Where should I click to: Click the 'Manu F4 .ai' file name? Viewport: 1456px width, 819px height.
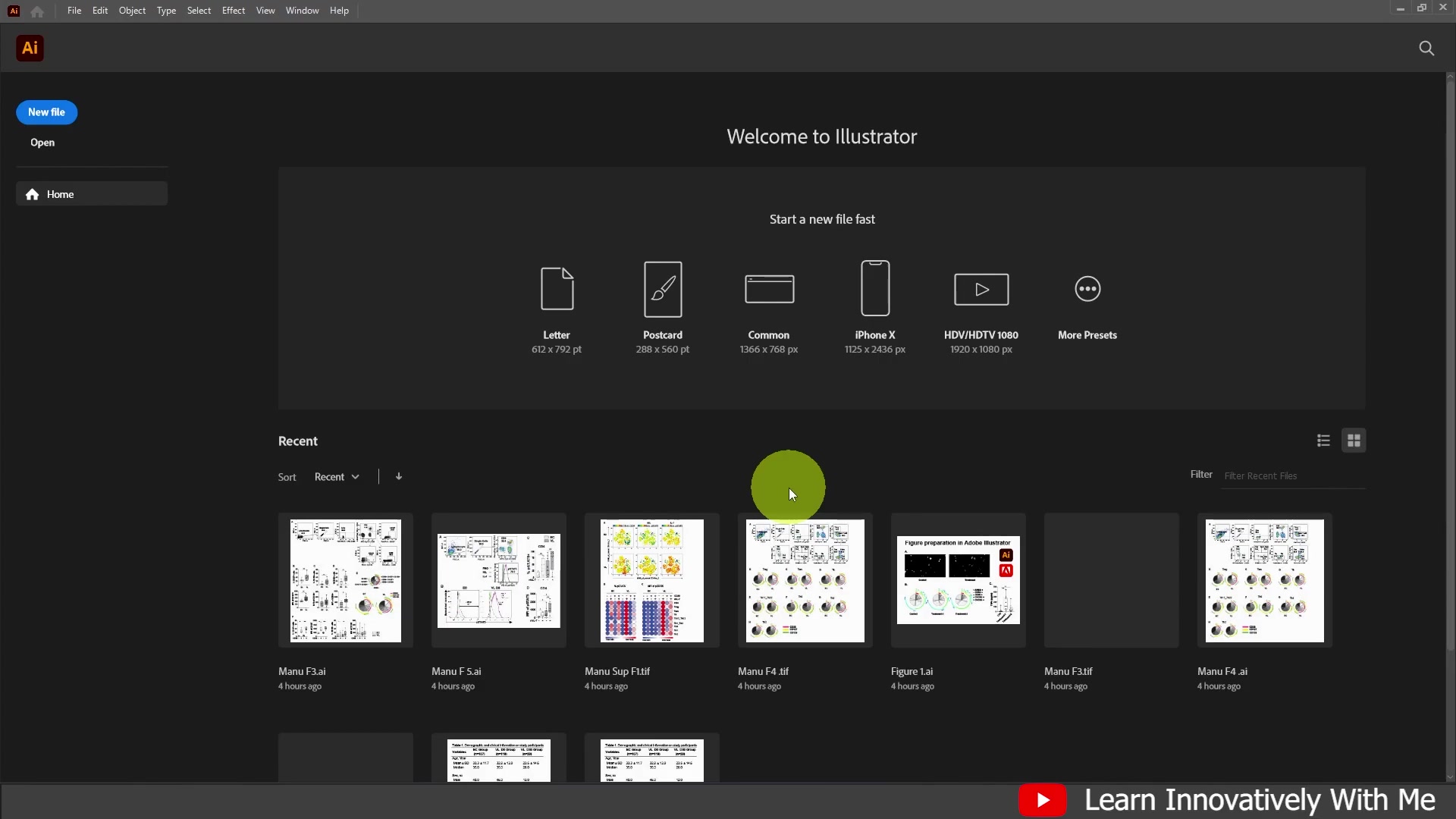tap(1222, 671)
